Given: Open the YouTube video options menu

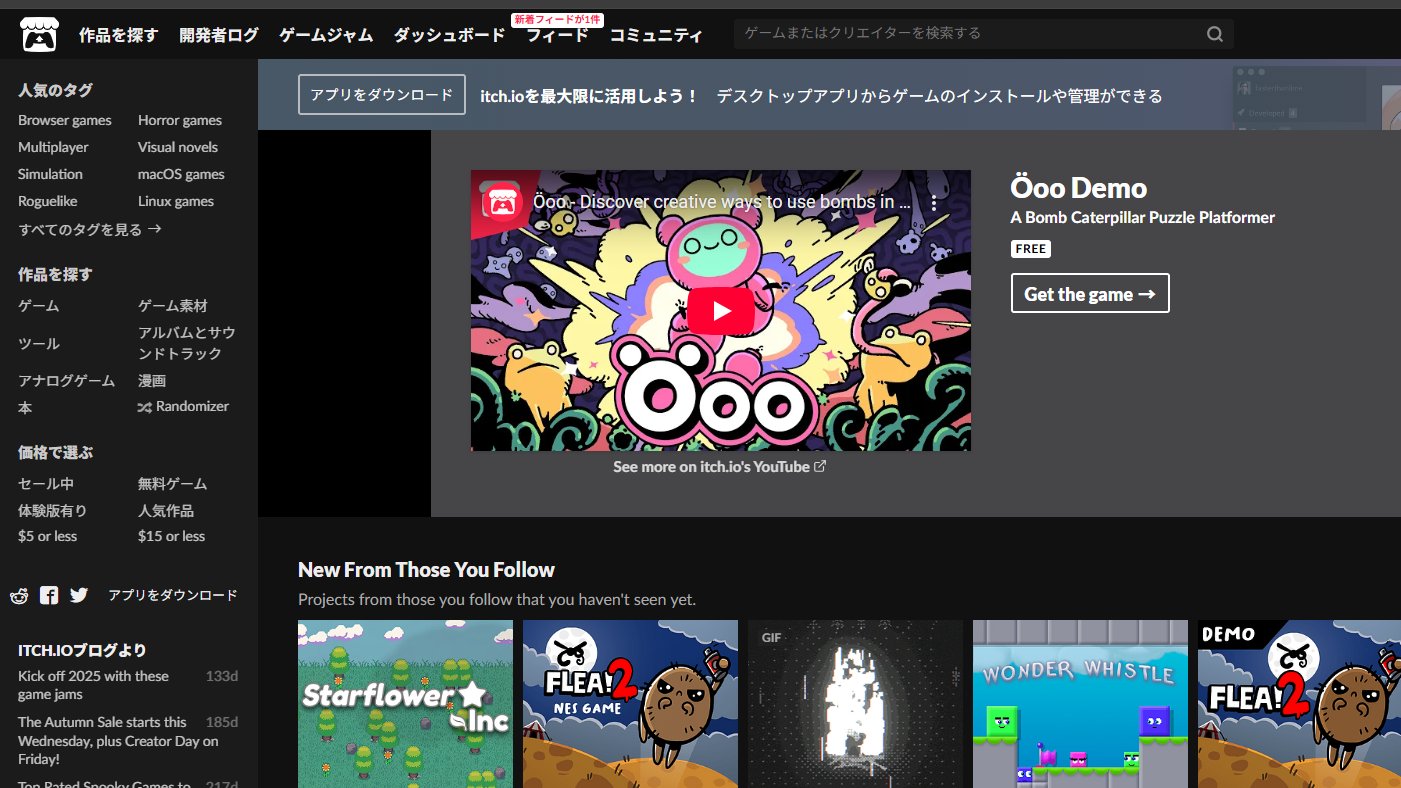Looking at the screenshot, I should pyautogui.click(x=934, y=202).
